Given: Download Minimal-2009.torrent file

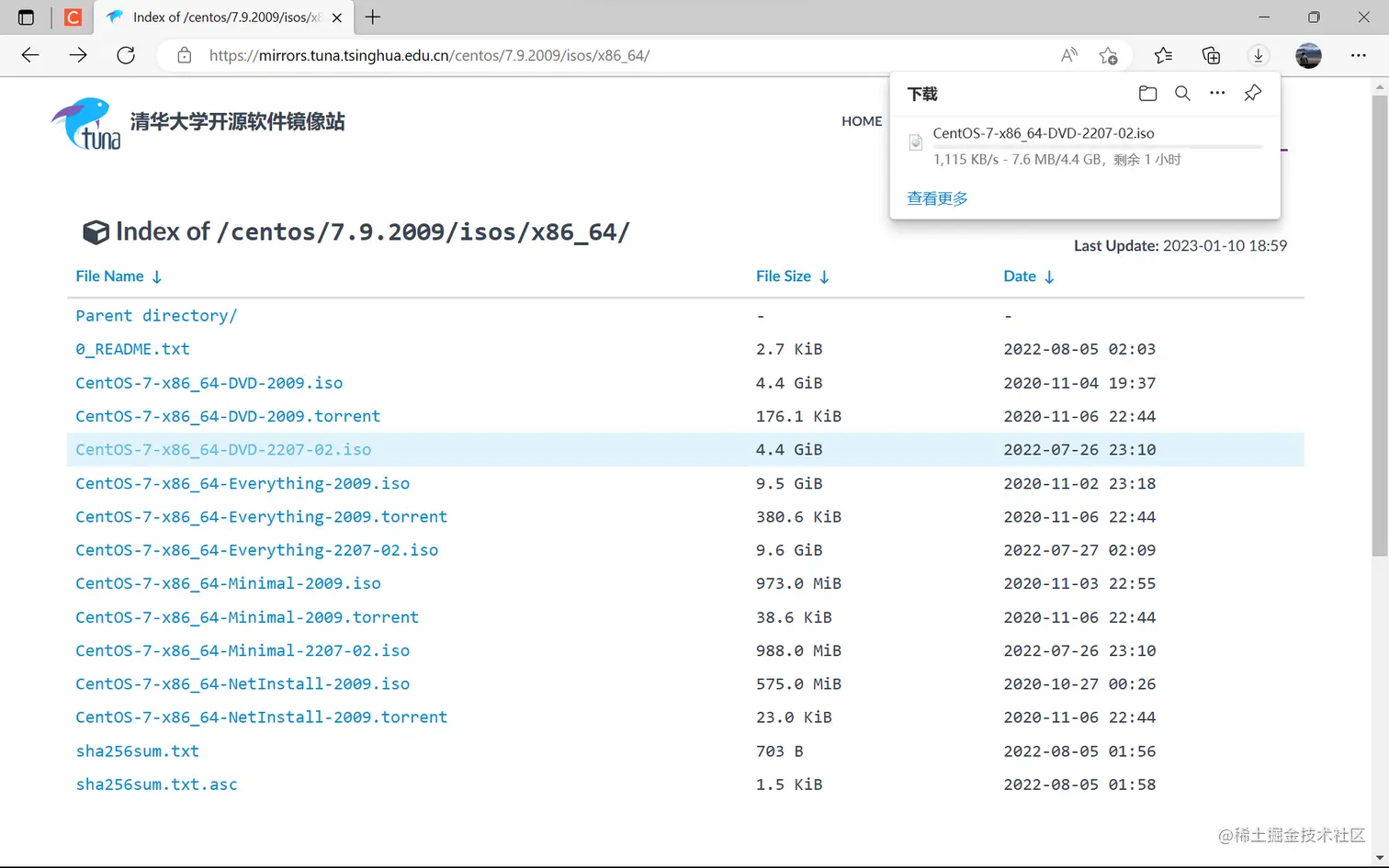Looking at the screenshot, I should click(x=247, y=617).
